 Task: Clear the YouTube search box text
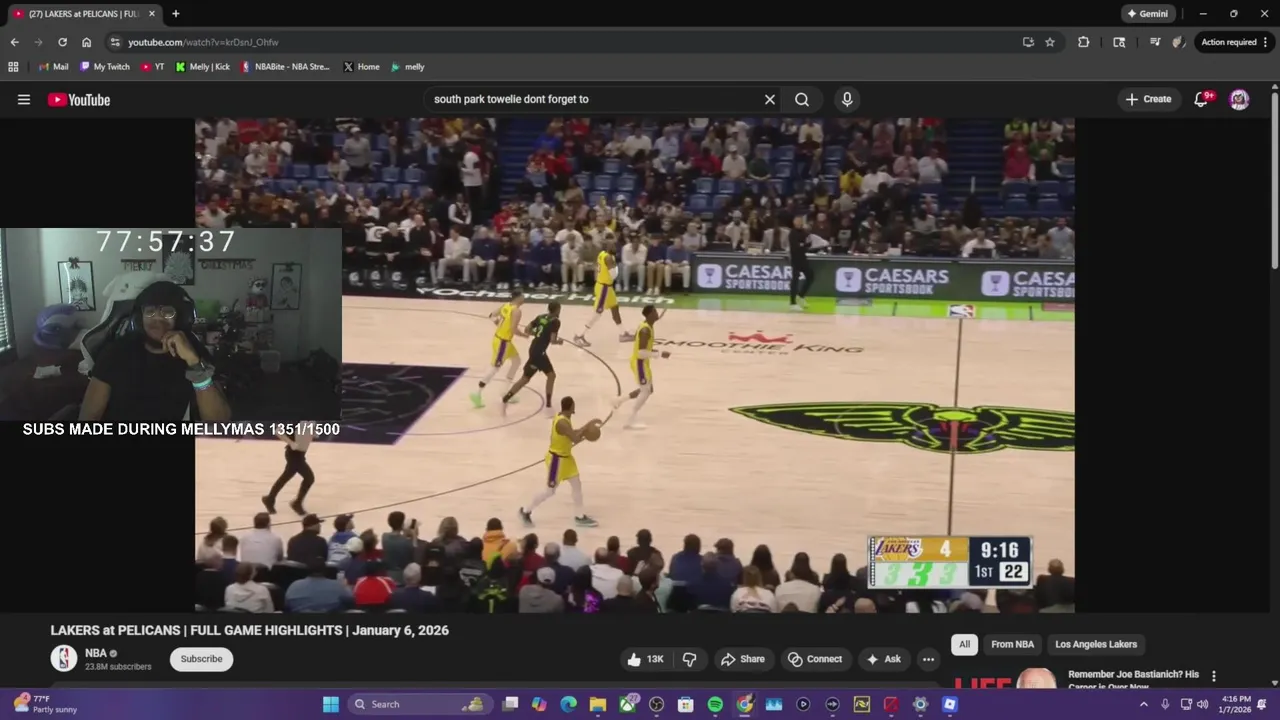[770, 99]
